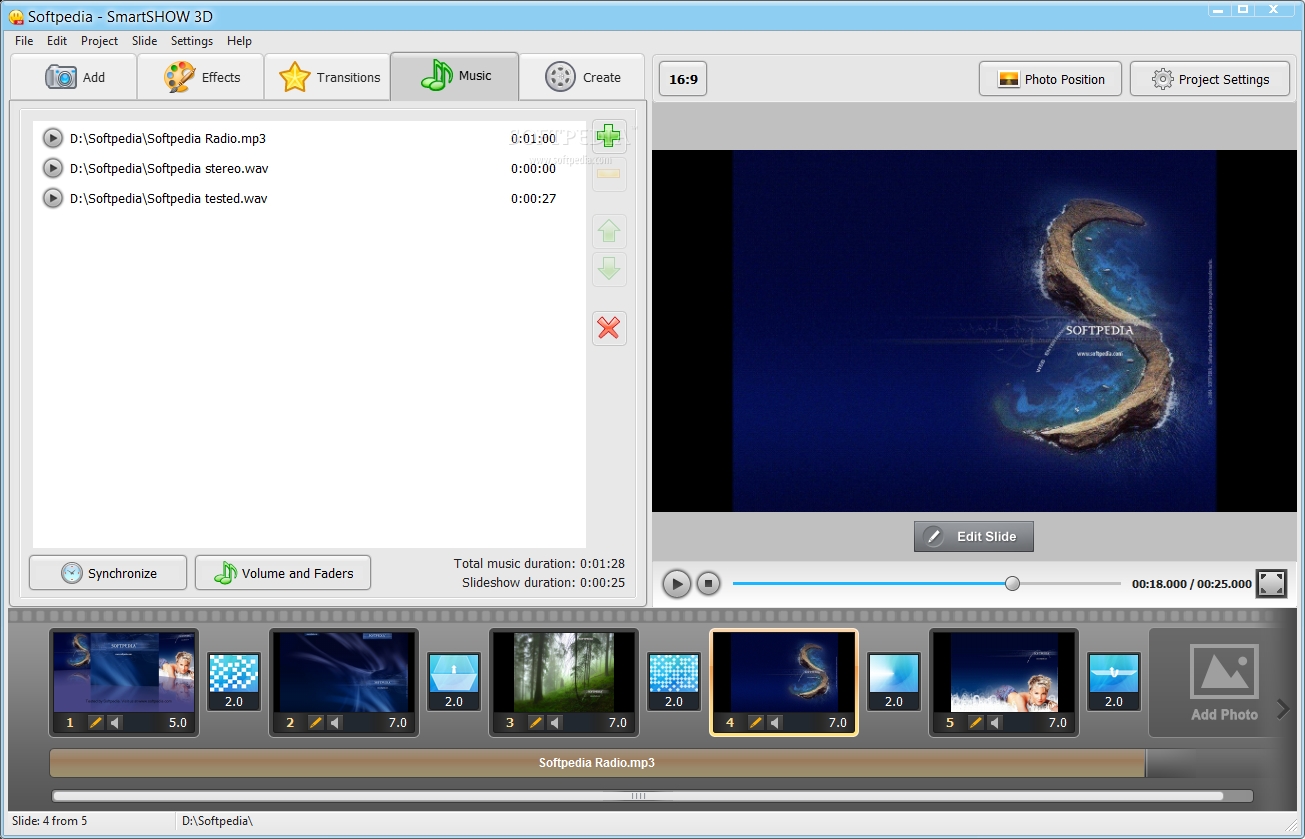Open the Slide menu
This screenshot has width=1305, height=839.
click(x=145, y=41)
